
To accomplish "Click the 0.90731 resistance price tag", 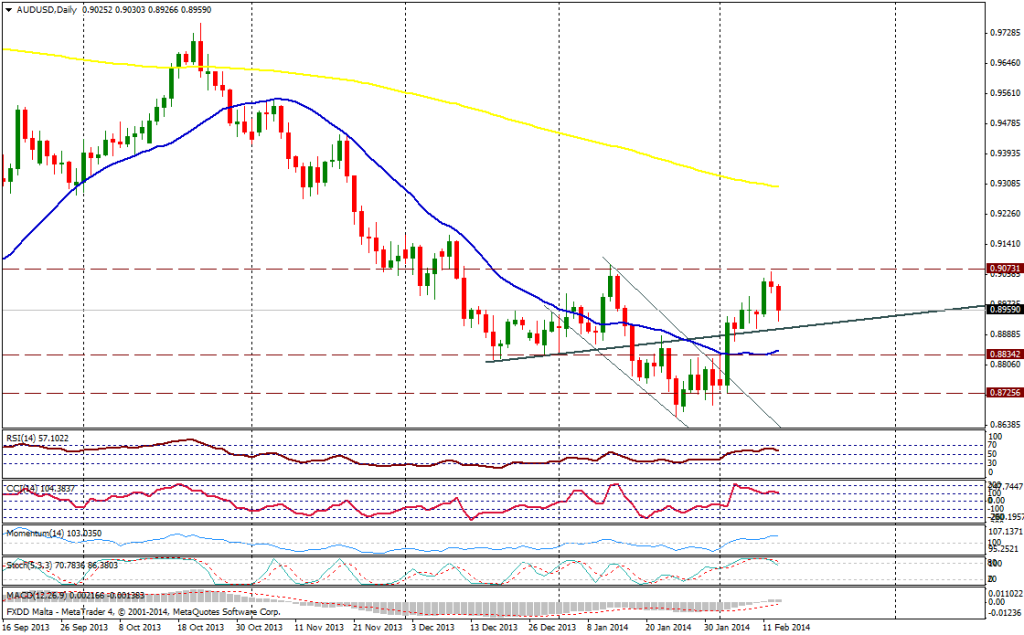I will click(1003, 269).
